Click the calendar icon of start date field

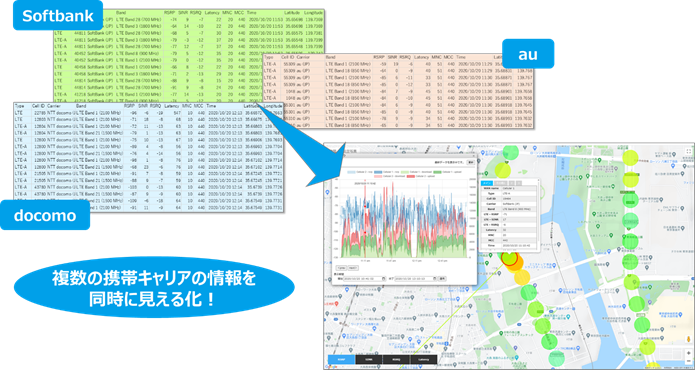click(383, 278)
